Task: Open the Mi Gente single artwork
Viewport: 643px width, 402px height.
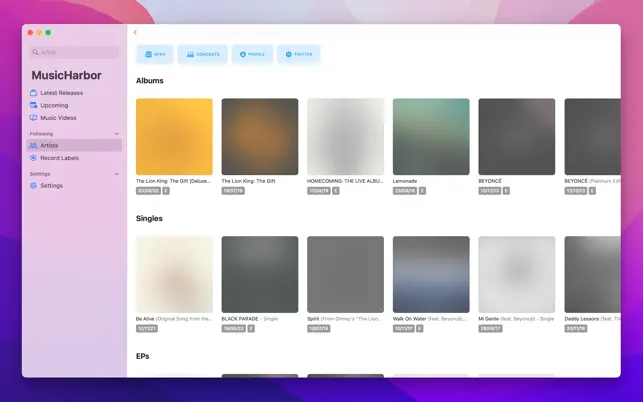Action: coord(517,274)
